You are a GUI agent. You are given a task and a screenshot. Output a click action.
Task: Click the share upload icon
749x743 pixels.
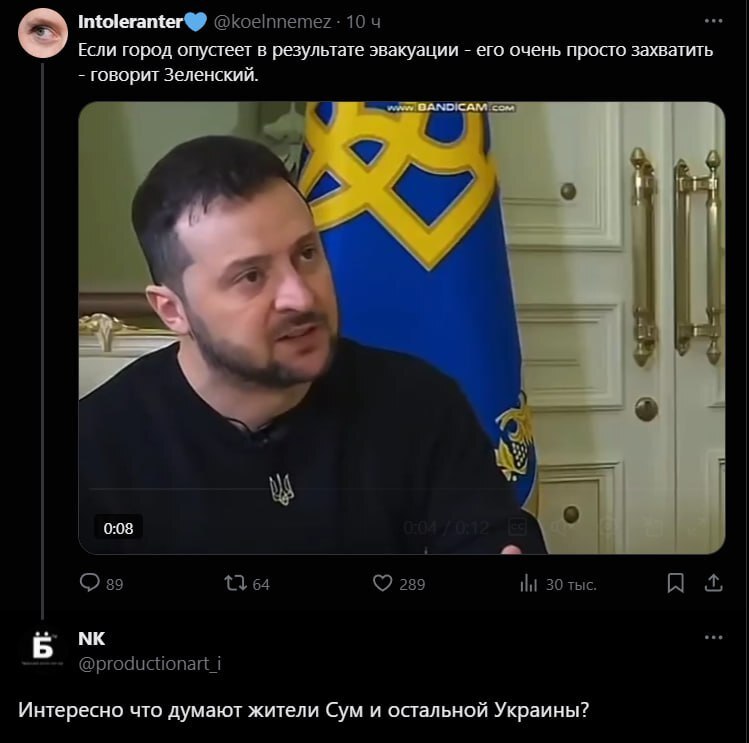[714, 583]
